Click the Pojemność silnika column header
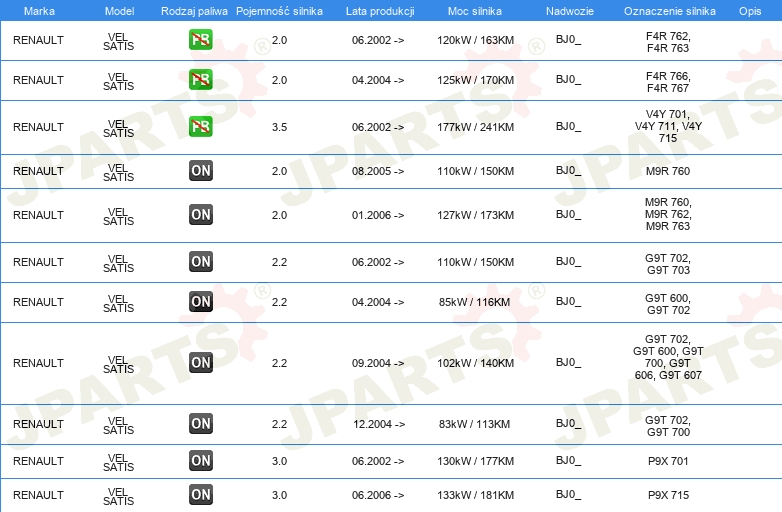The image size is (782, 512). (279, 11)
